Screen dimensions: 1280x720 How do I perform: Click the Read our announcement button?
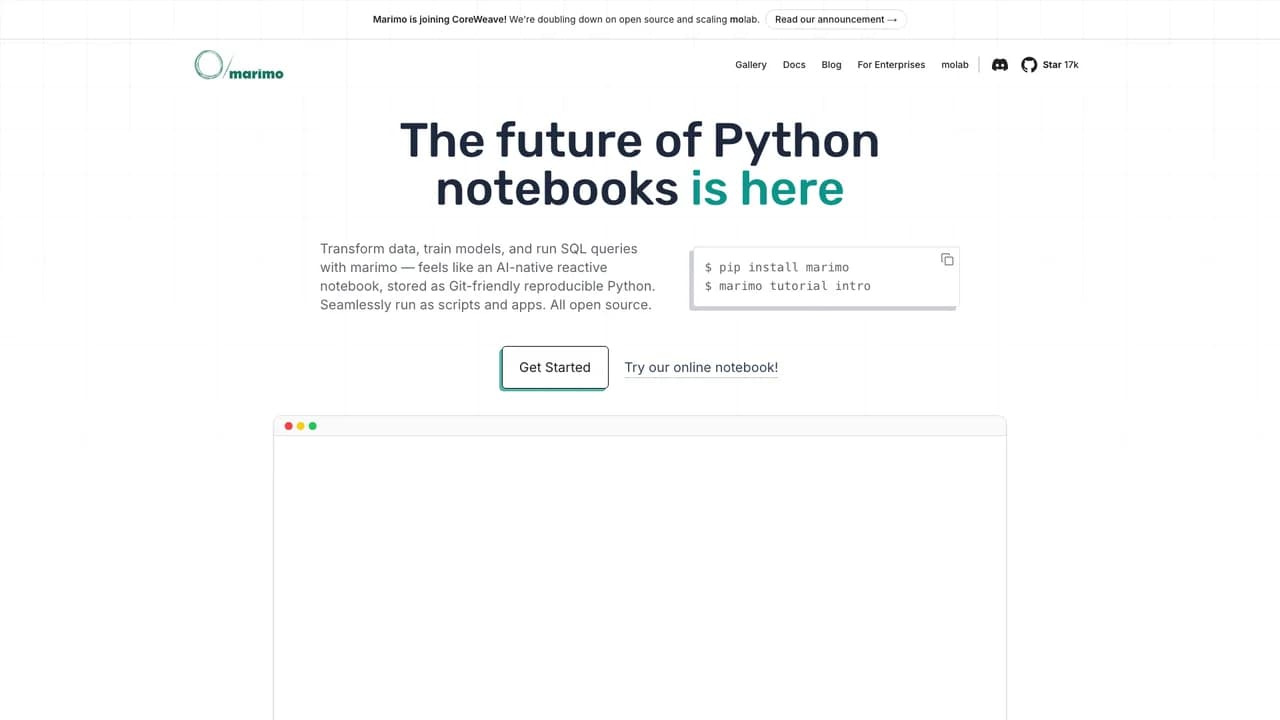pos(836,19)
